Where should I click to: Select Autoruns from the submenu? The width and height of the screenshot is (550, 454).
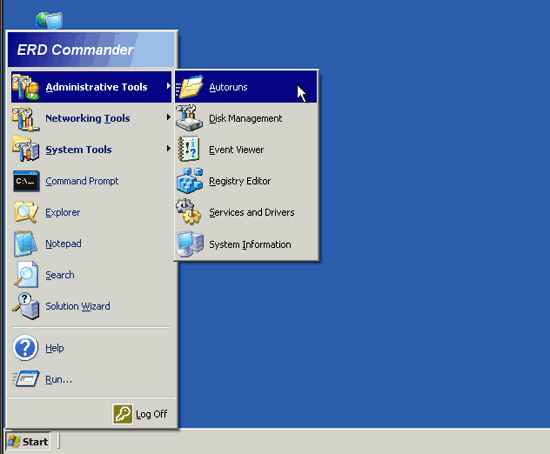click(246, 87)
